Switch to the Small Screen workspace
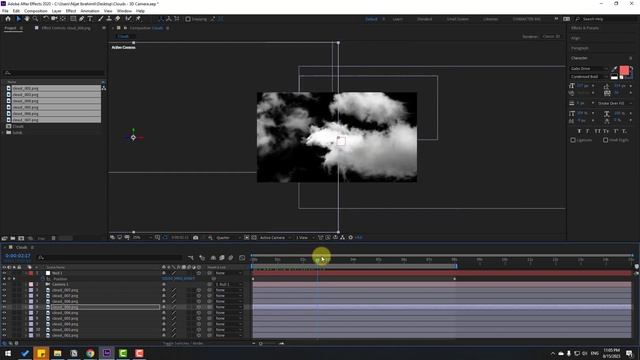This screenshot has height=360, width=640. 458,19
